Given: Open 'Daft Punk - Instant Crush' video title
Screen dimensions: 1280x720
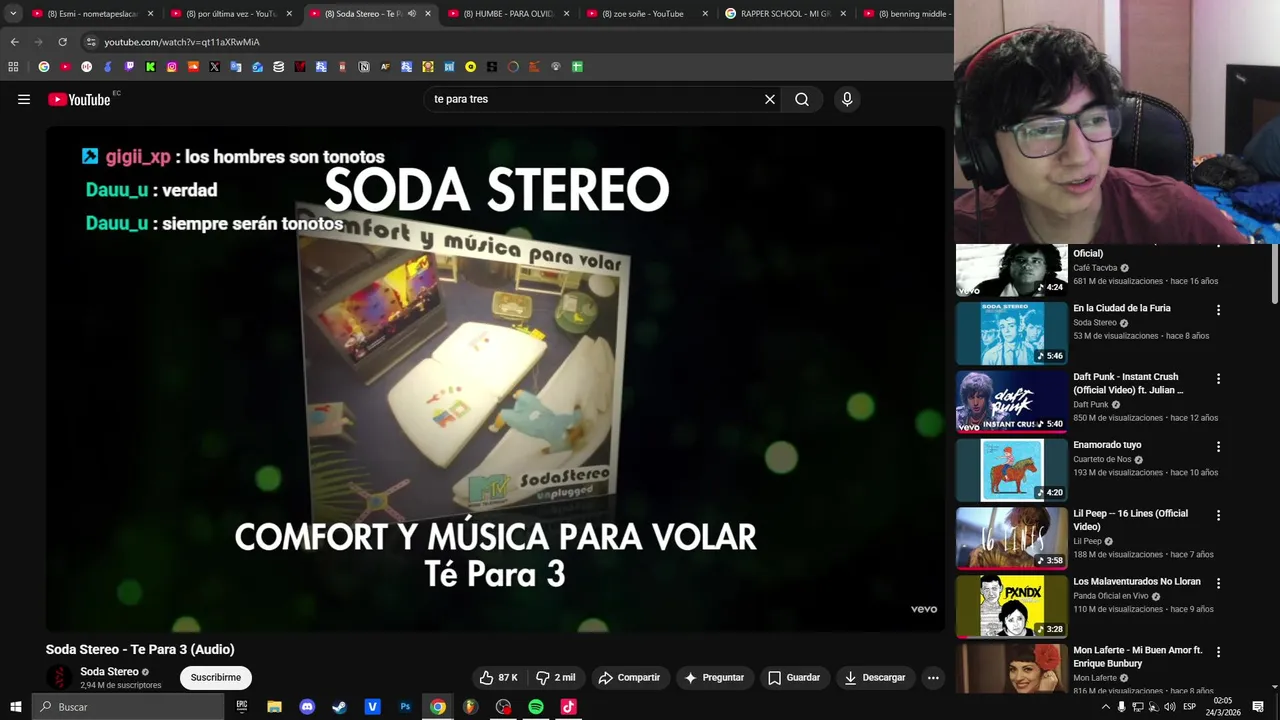Looking at the screenshot, I should point(1128,383).
